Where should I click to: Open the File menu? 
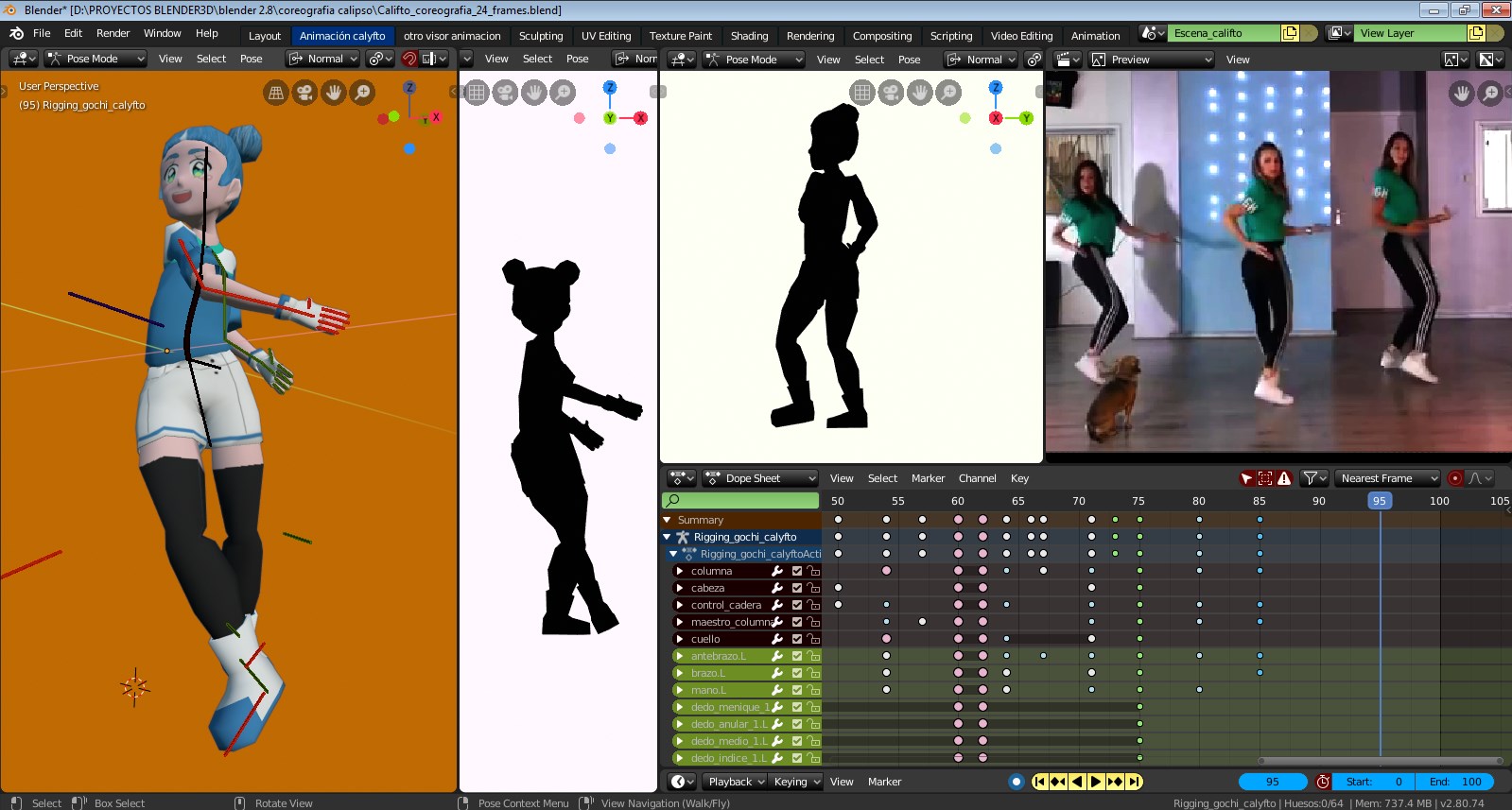point(42,33)
